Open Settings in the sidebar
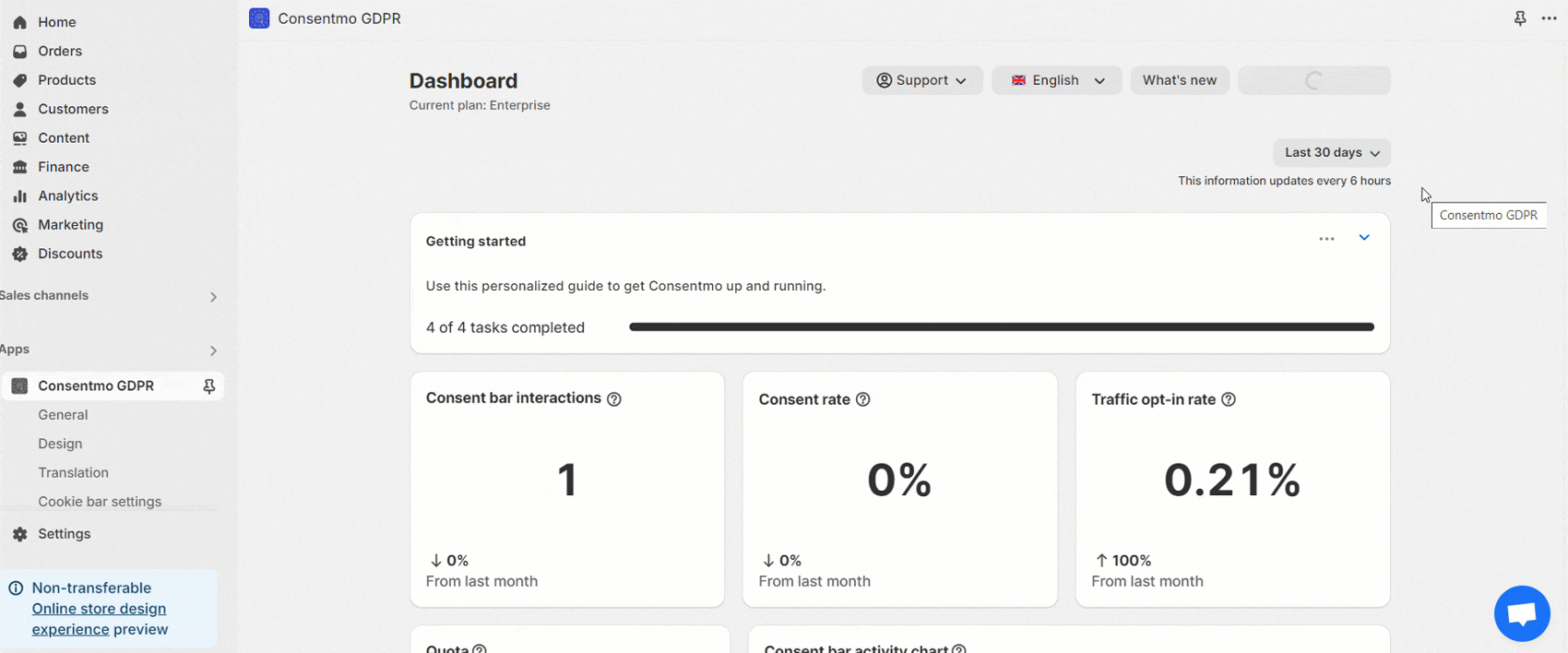The width and height of the screenshot is (1568, 653). 64,534
